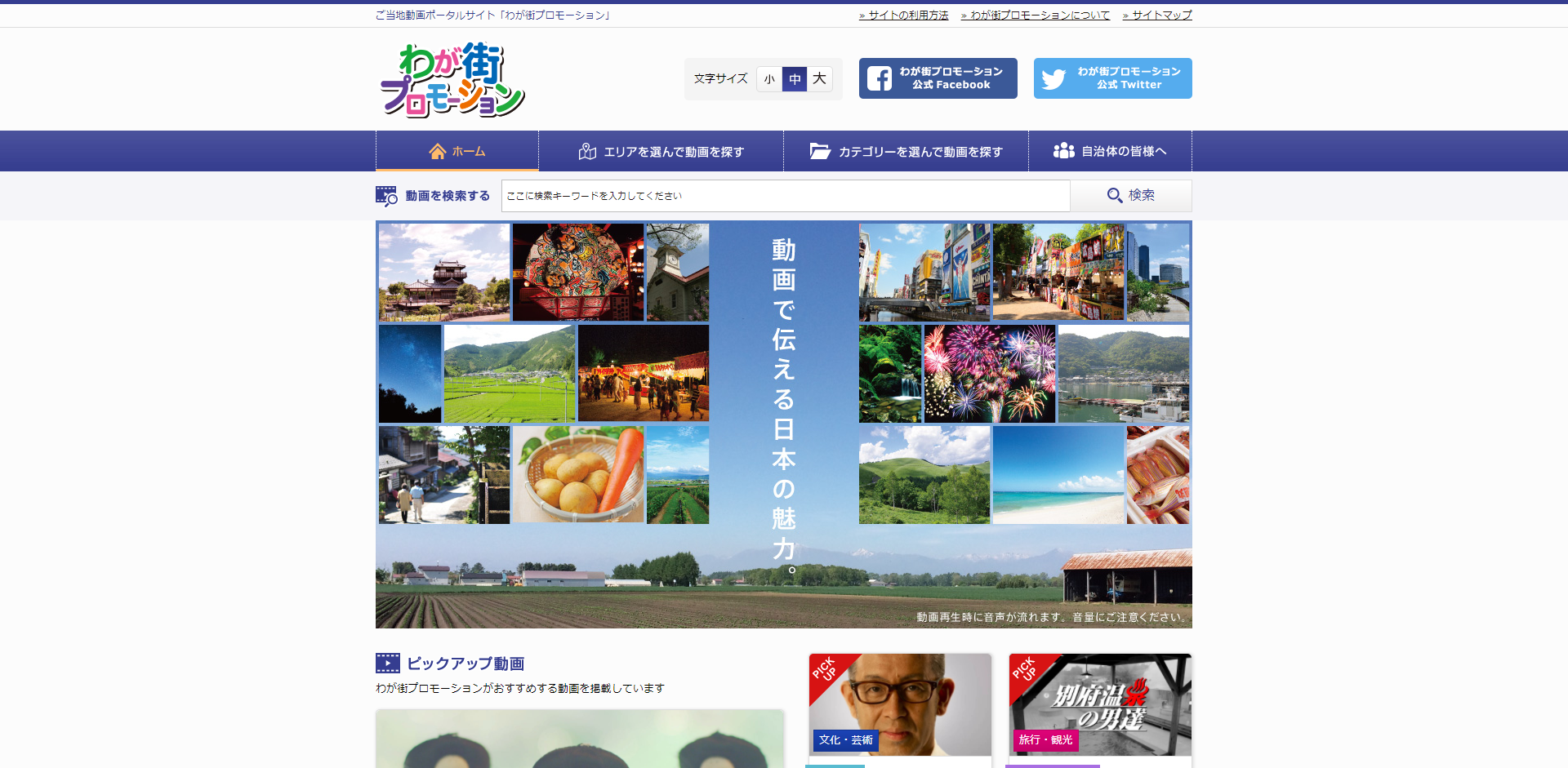Click the video search icon beside 動画を検索する
1568x768 pixels.
click(x=385, y=195)
